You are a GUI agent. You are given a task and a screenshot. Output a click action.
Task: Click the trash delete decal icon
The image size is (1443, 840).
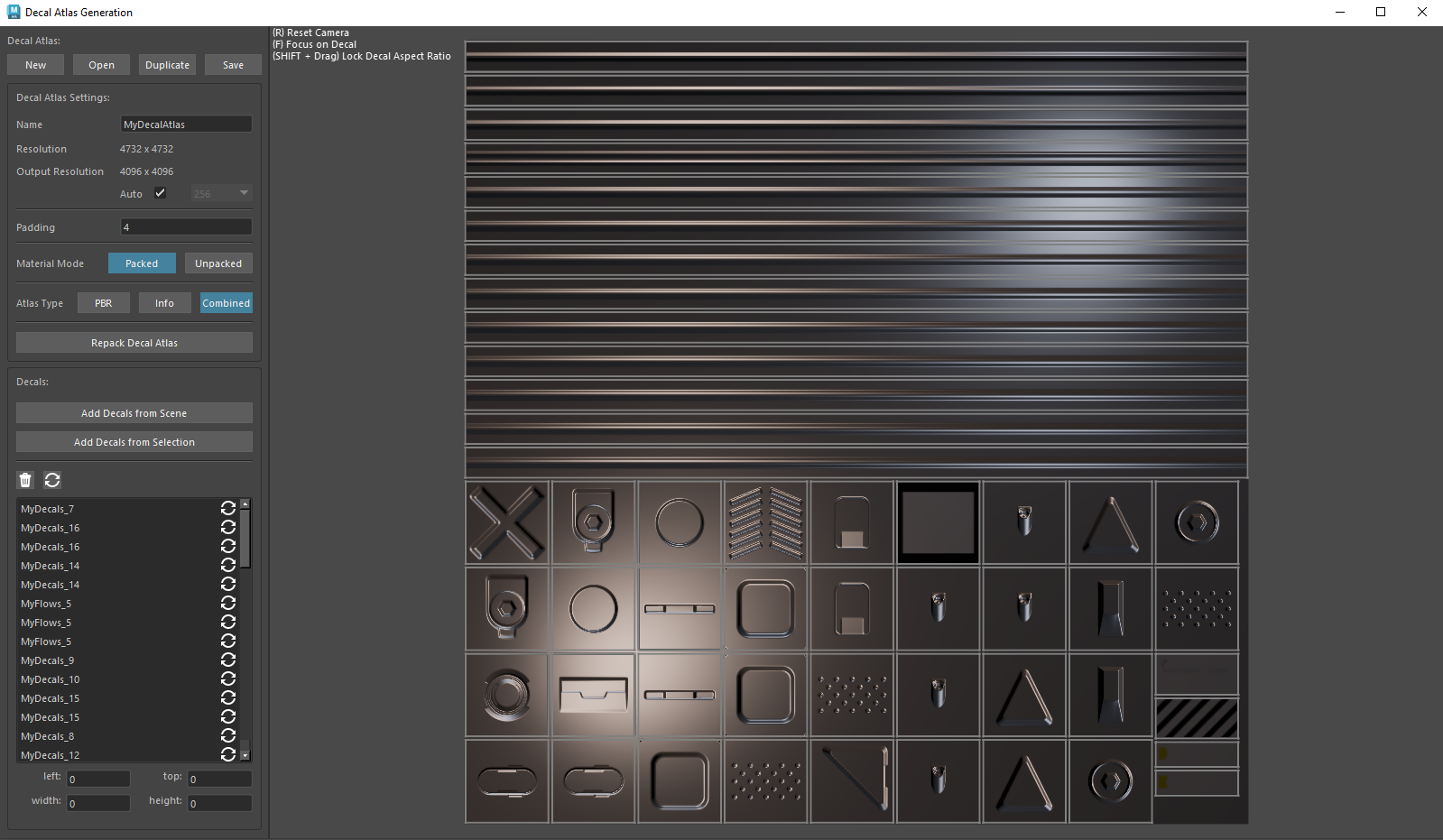tap(25, 480)
